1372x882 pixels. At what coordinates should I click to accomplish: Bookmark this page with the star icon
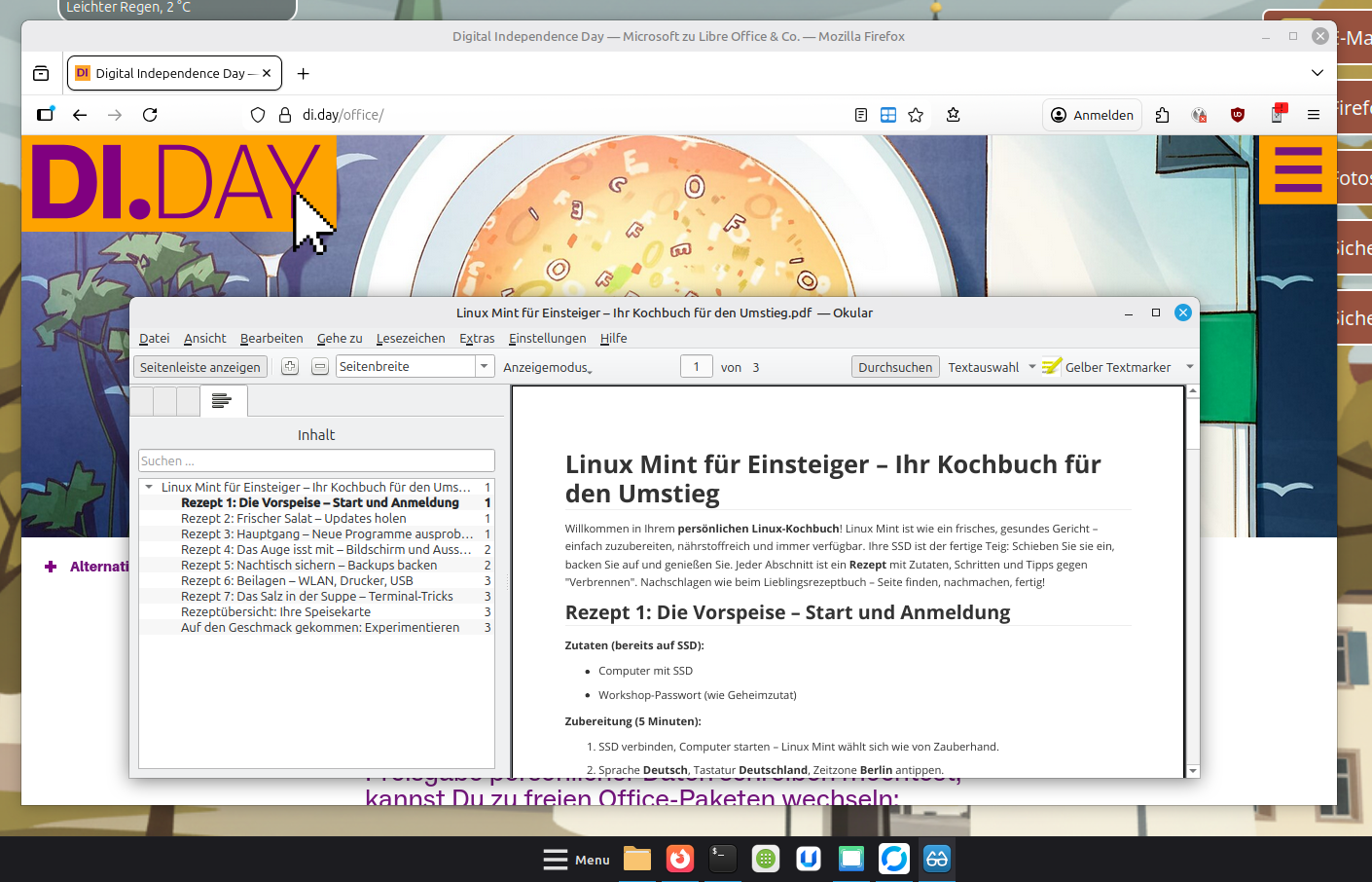tap(916, 115)
